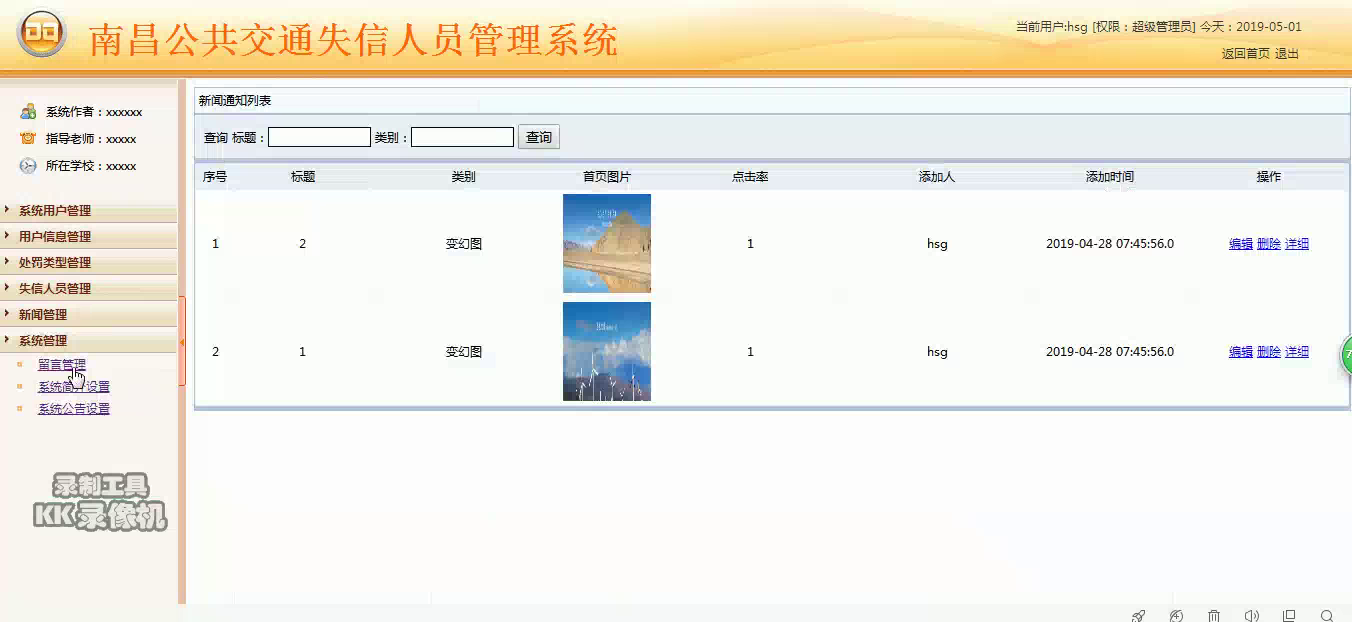
Task: Click 编辑 for the row added 2019-04-28 titled 2
Action: click(x=1241, y=244)
